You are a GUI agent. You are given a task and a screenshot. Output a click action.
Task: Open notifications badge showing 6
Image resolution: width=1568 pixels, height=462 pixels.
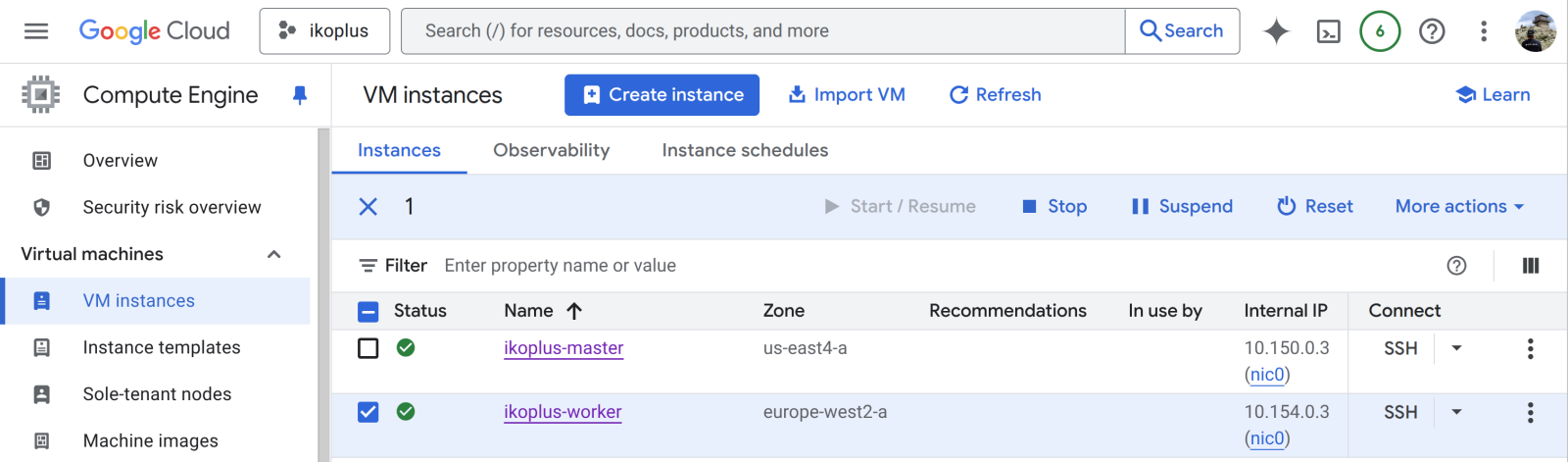tap(1380, 31)
